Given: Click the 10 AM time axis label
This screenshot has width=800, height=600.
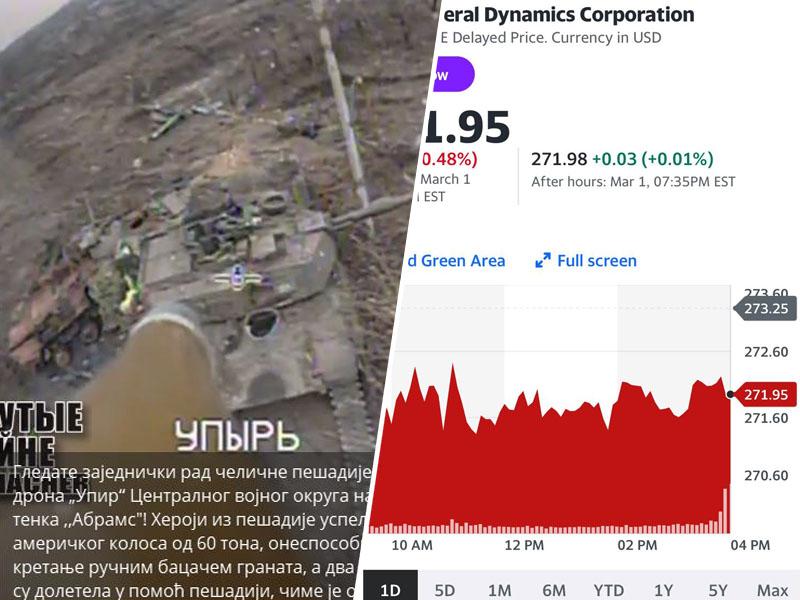Looking at the screenshot, I should pyautogui.click(x=411, y=545).
